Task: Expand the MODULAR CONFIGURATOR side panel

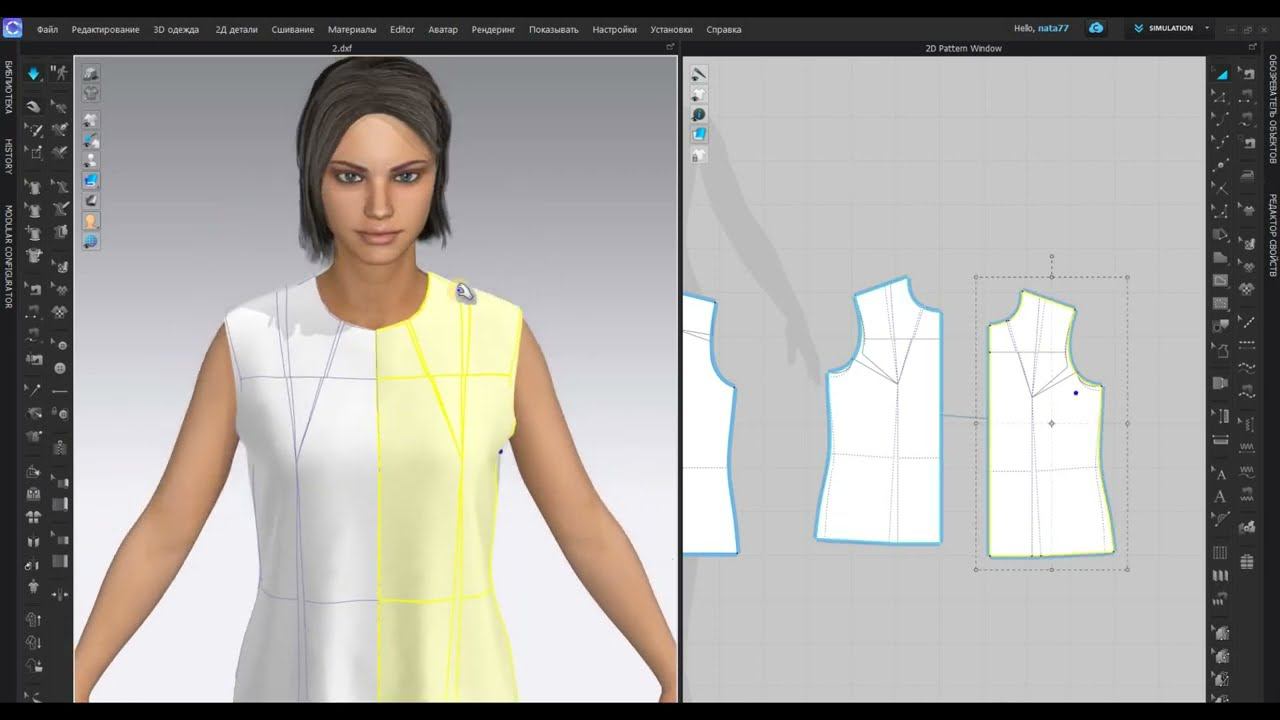Action: click(x=9, y=257)
